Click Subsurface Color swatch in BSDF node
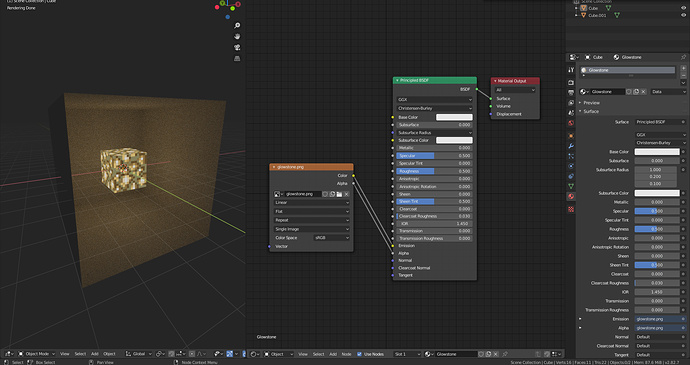The width and height of the screenshot is (690, 365). coord(454,140)
